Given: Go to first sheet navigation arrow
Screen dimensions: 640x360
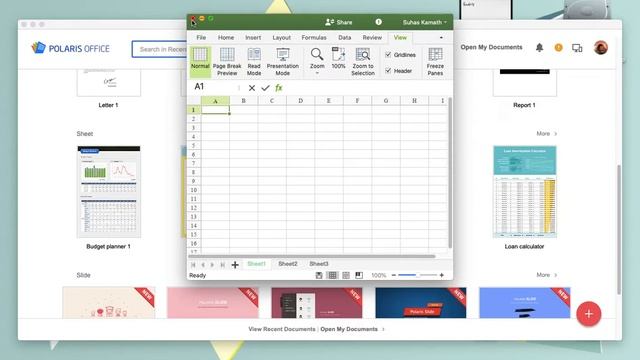Looking at the screenshot, I should click(x=193, y=265).
